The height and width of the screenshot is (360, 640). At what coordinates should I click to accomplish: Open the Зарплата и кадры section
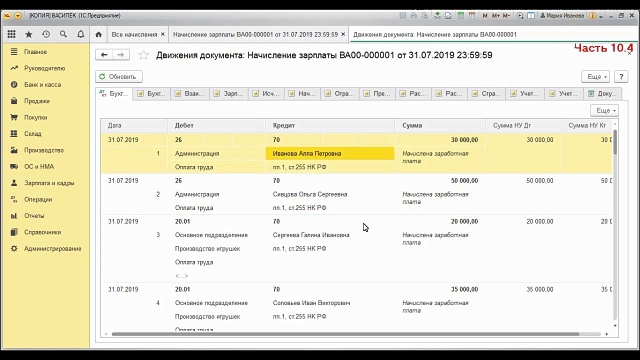point(49,183)
